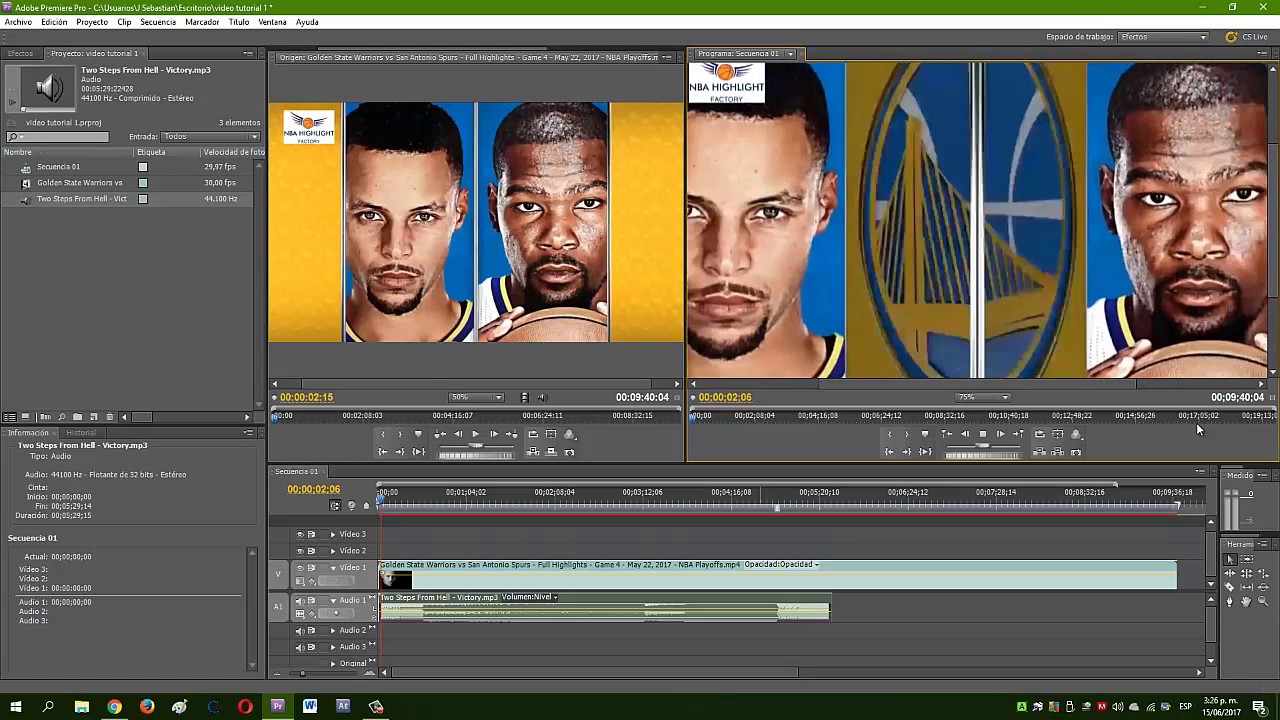The image size is (1280, 720).
Task: Open Premiere Pro from Windows taskbar
Action: 278,706
